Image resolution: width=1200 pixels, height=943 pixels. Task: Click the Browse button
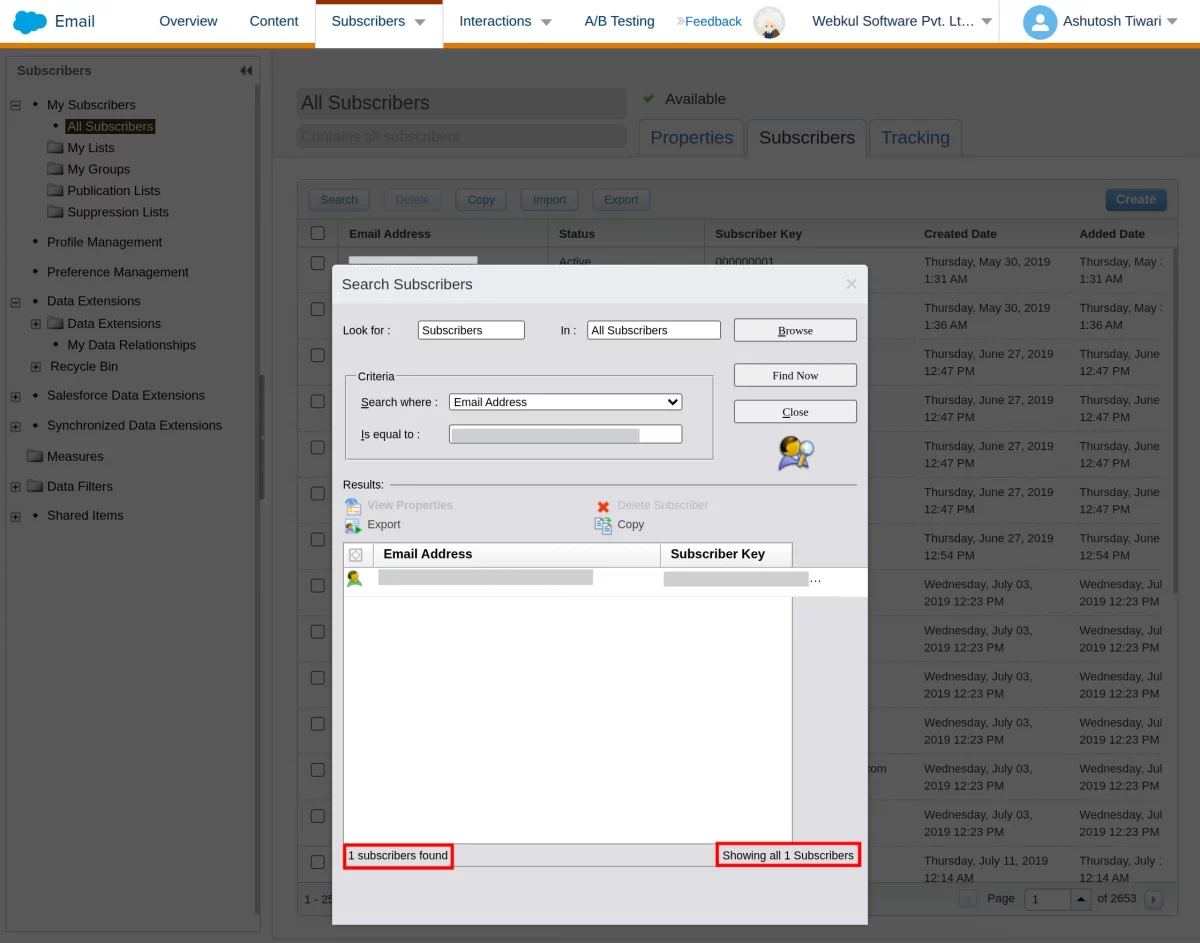795,331
